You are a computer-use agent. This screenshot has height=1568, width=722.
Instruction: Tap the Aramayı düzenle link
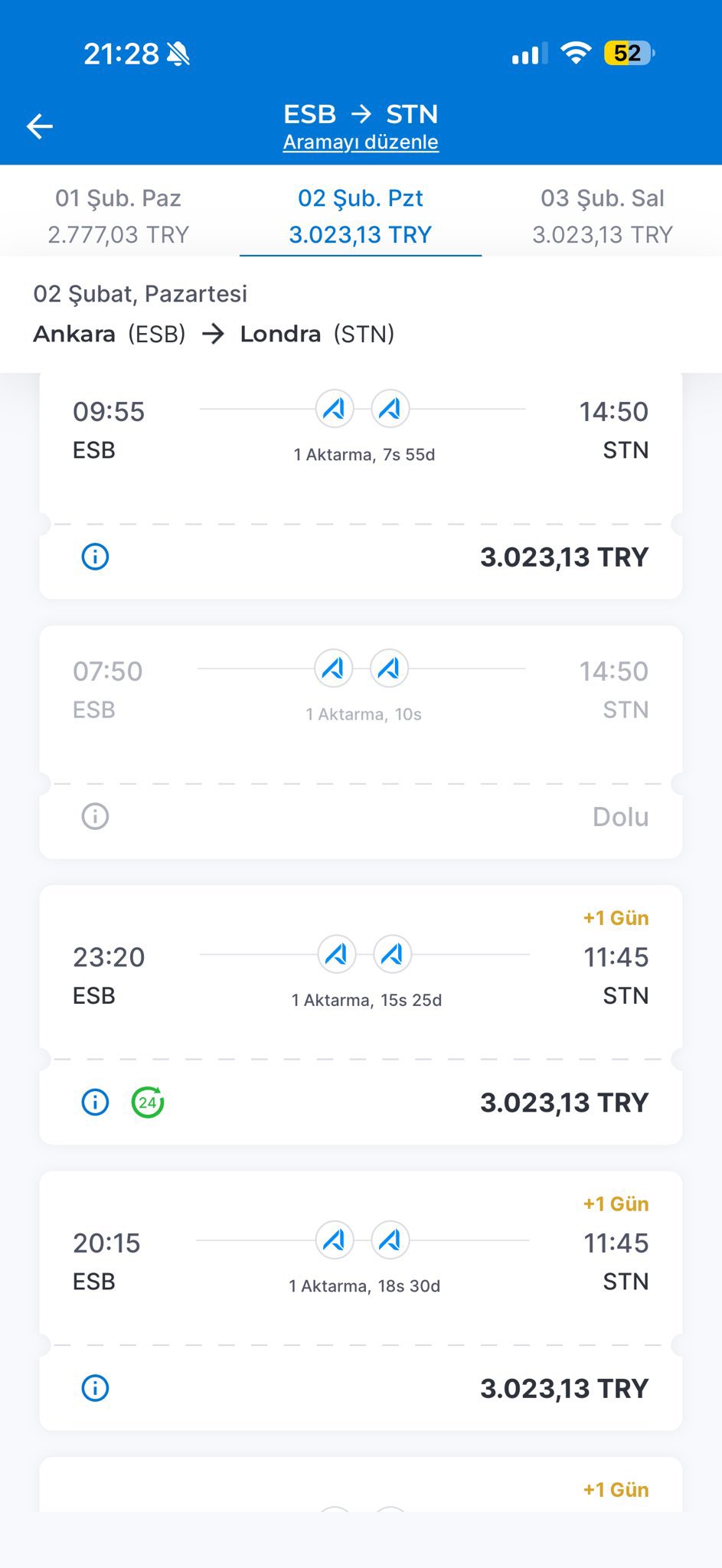[361, 142]
